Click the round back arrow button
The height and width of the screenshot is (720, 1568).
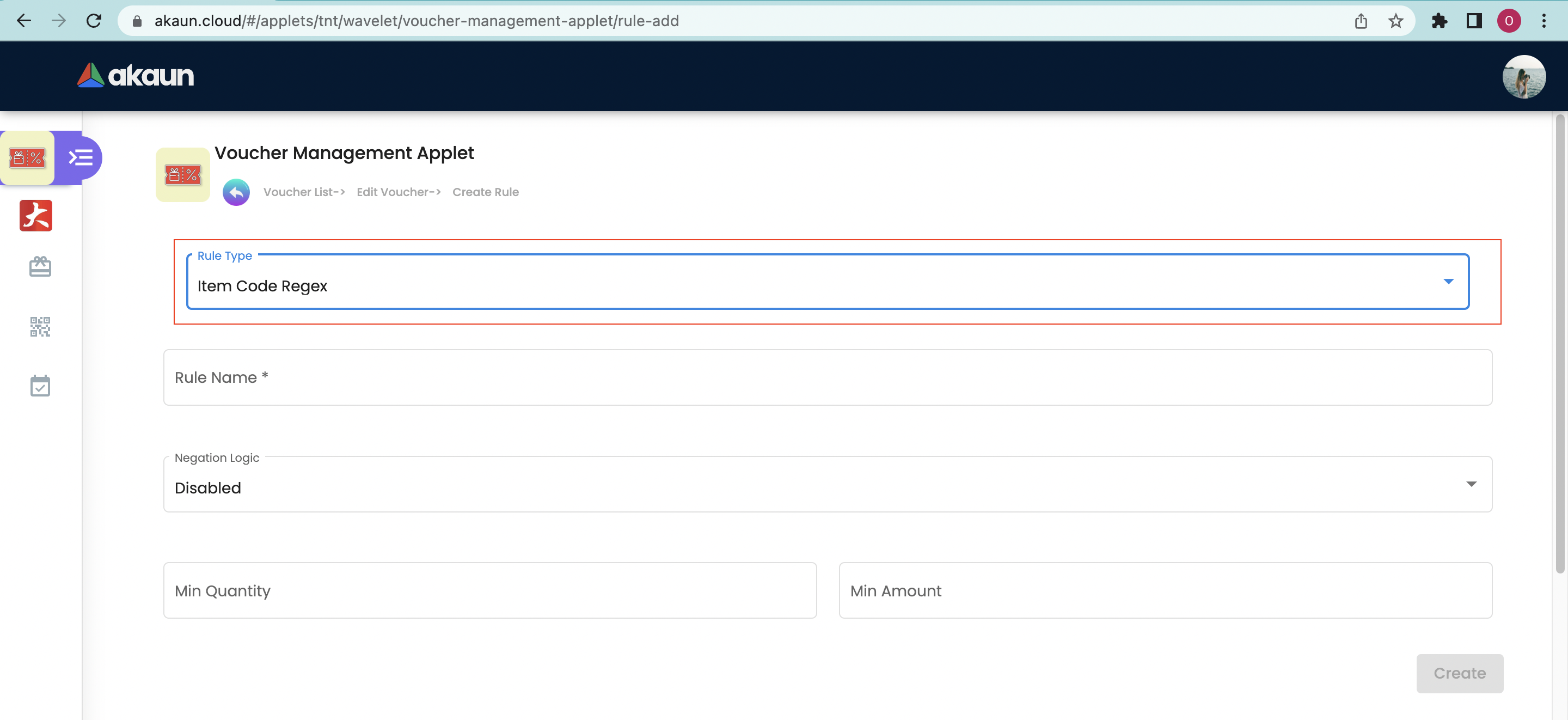[236, 192]
